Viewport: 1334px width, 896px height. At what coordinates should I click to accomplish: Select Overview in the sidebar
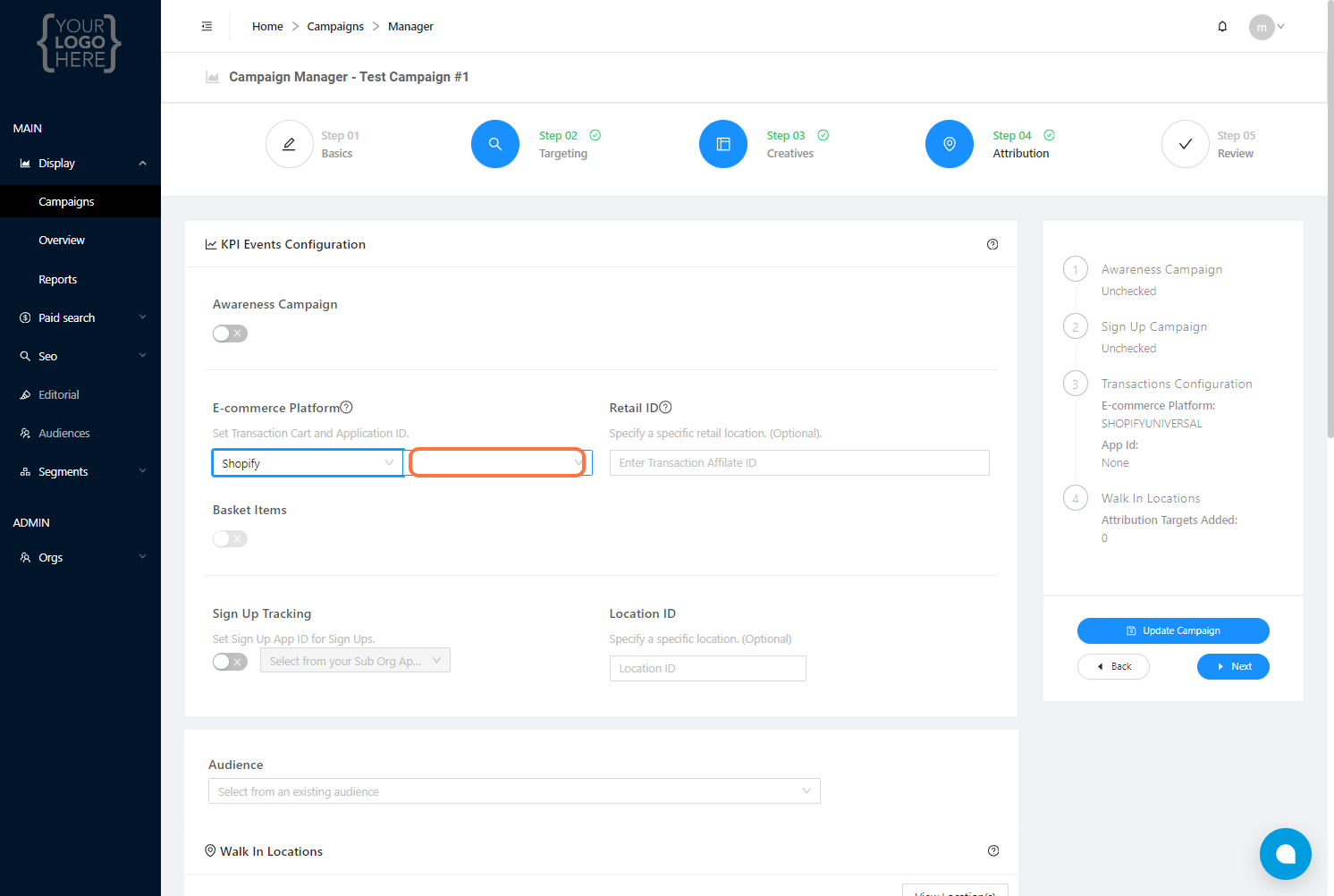coord(62,241)
